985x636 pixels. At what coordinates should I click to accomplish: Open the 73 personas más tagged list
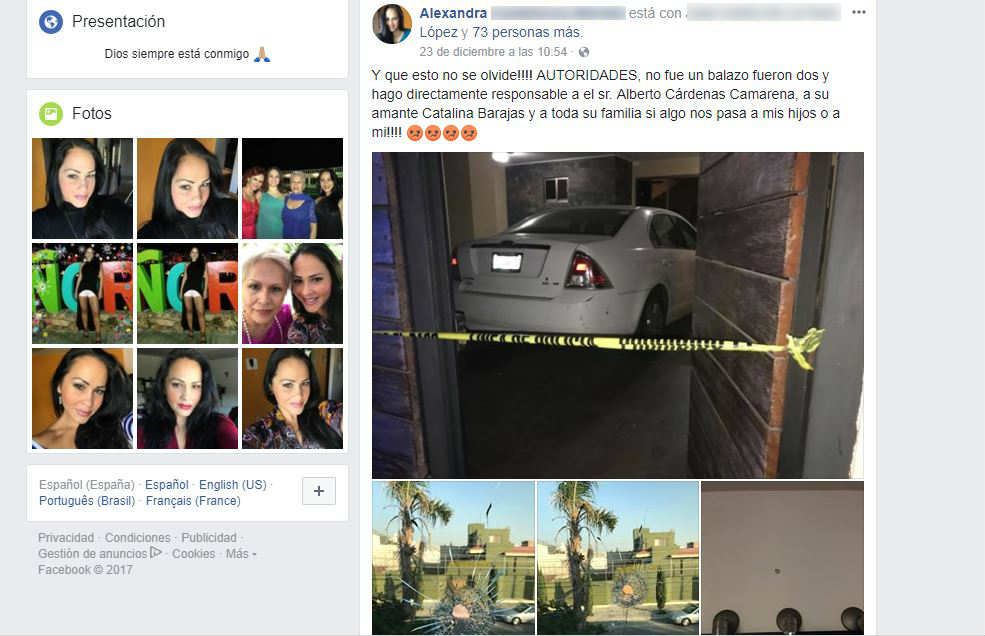pyautogui.click(x=527, y=32)
